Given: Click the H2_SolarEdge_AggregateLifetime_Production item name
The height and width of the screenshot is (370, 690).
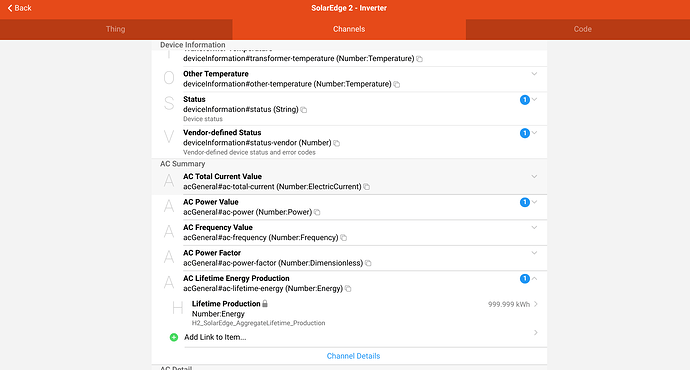Looking at the screenshot, I should point(258,323).
